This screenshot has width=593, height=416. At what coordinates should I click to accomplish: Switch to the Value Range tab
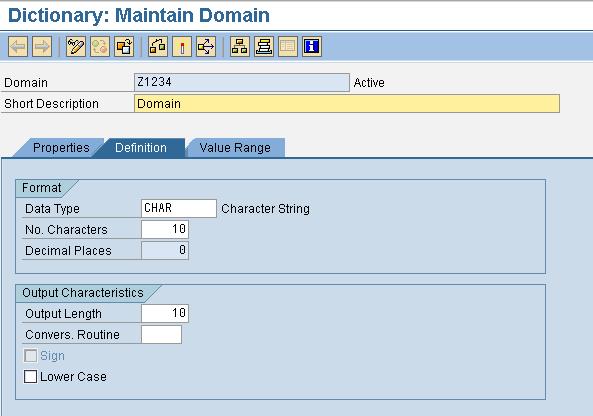[235, 147]
